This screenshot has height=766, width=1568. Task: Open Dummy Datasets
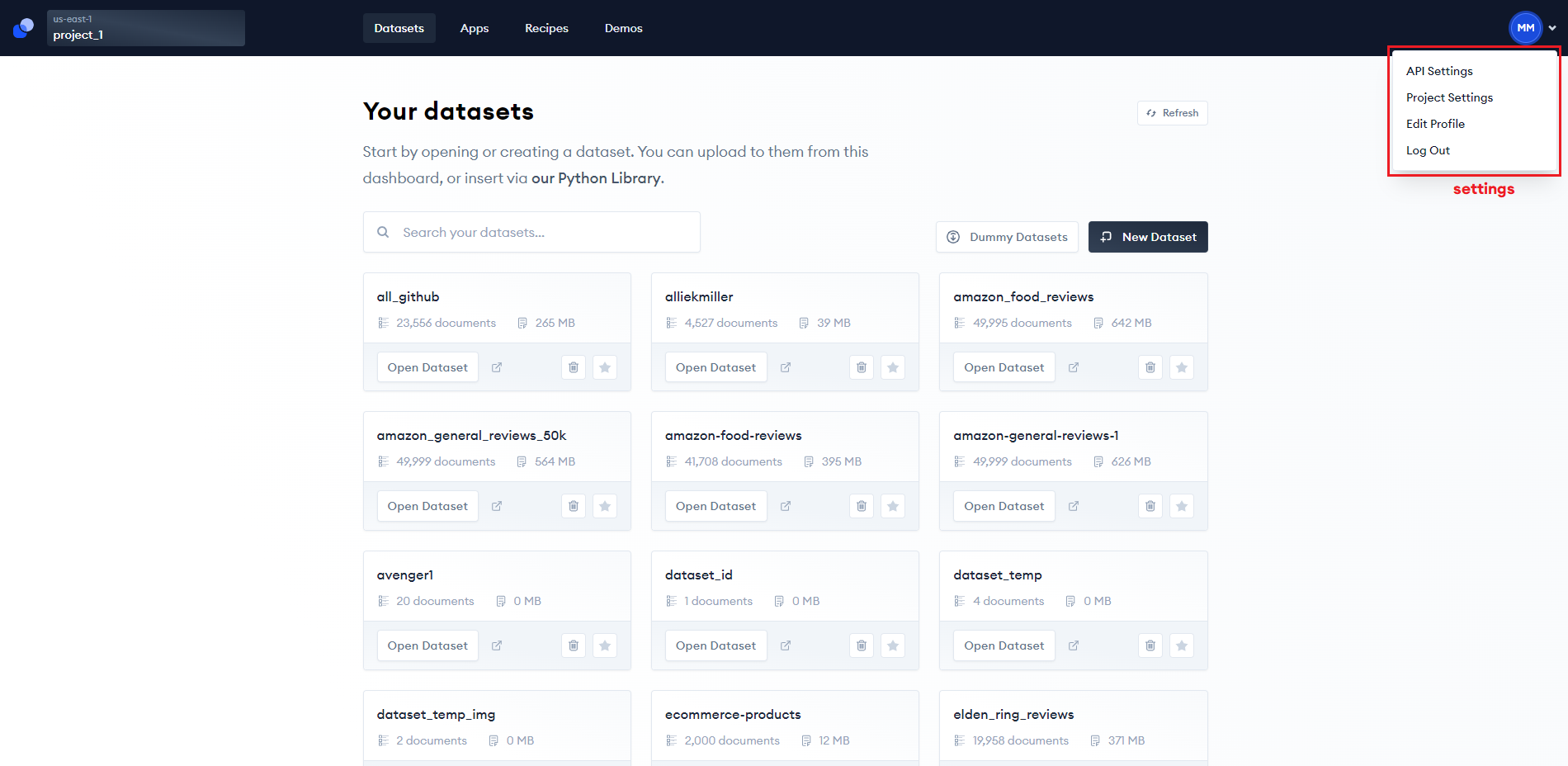[x=1007, y=237]
